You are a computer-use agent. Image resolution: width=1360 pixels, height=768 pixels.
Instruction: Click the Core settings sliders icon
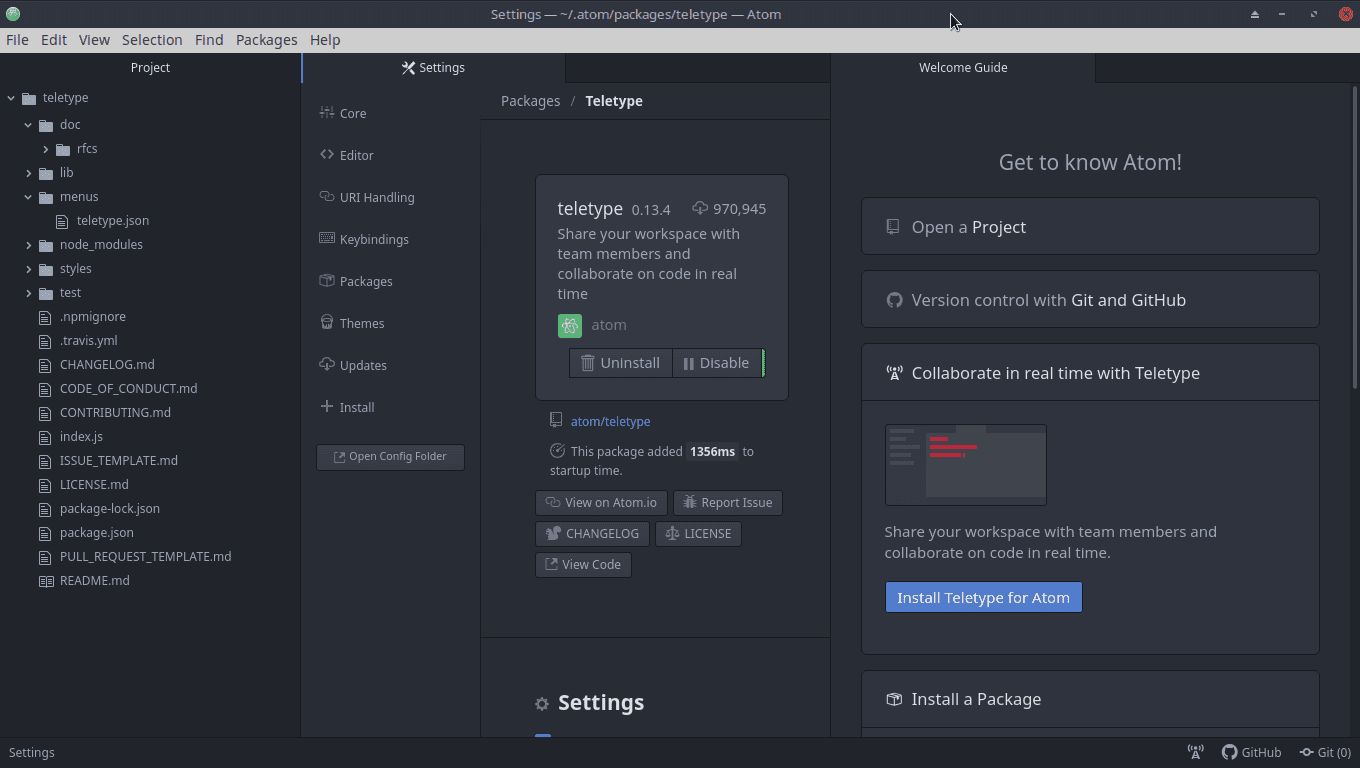327,113
